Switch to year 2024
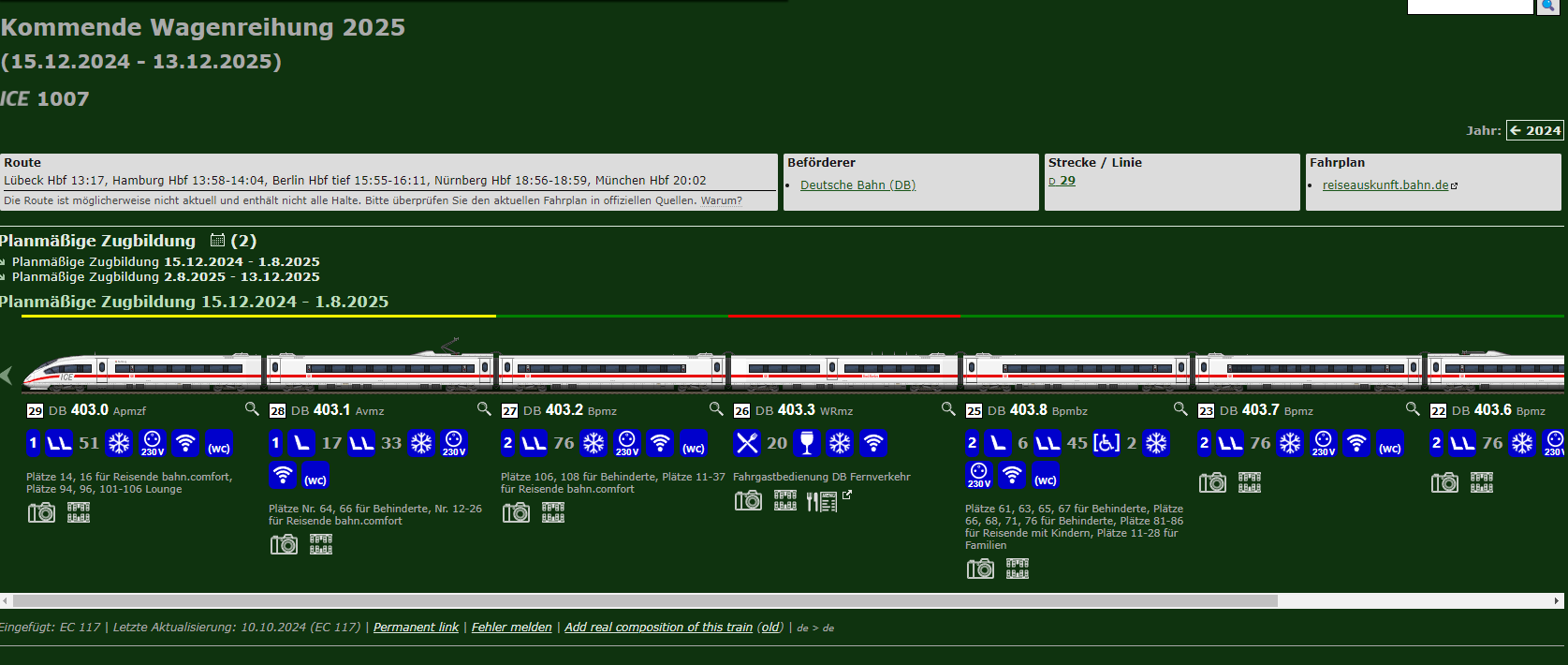The image size is (1568, 665). pyautogui.click(x=1534, y=130)
